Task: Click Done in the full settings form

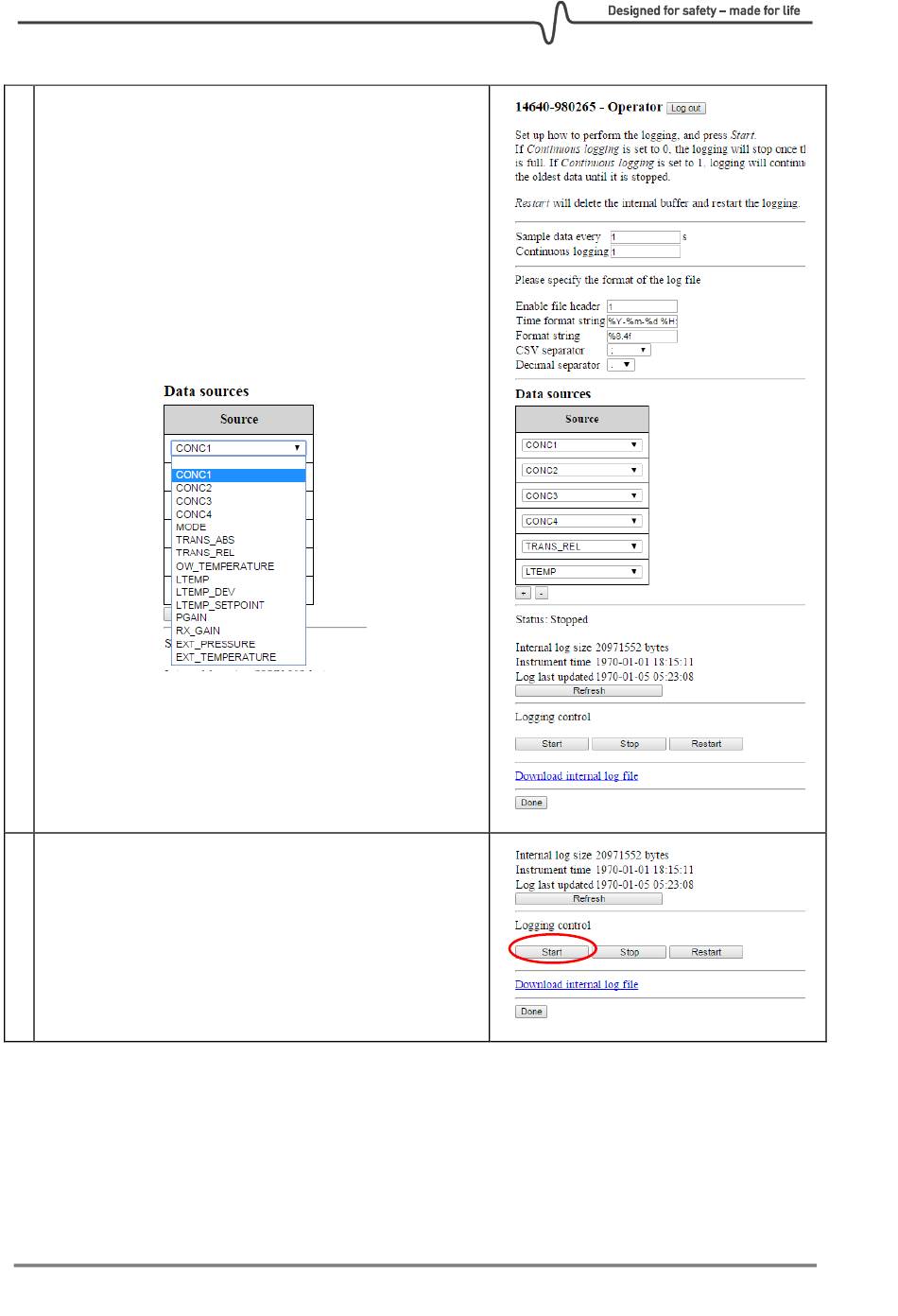Action: pyautogui.click(x=531, y=803)
